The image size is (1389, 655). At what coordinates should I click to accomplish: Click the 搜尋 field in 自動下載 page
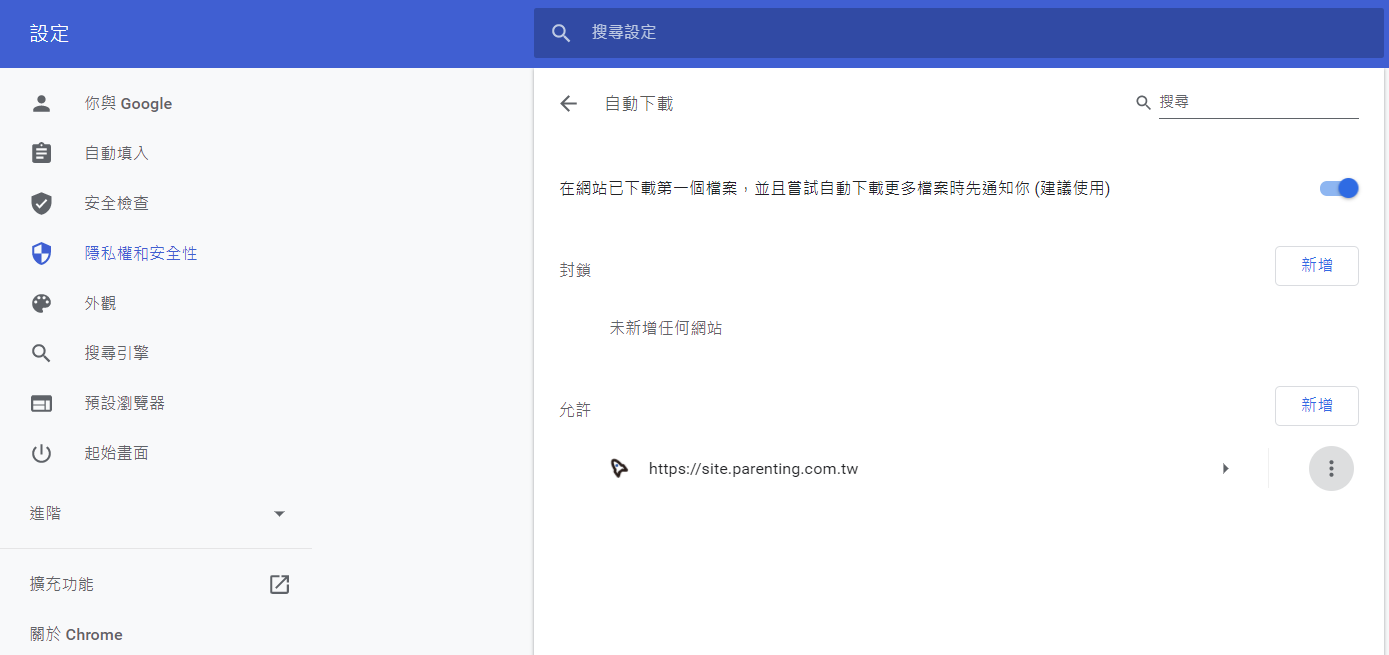(x=1257, y=103)
